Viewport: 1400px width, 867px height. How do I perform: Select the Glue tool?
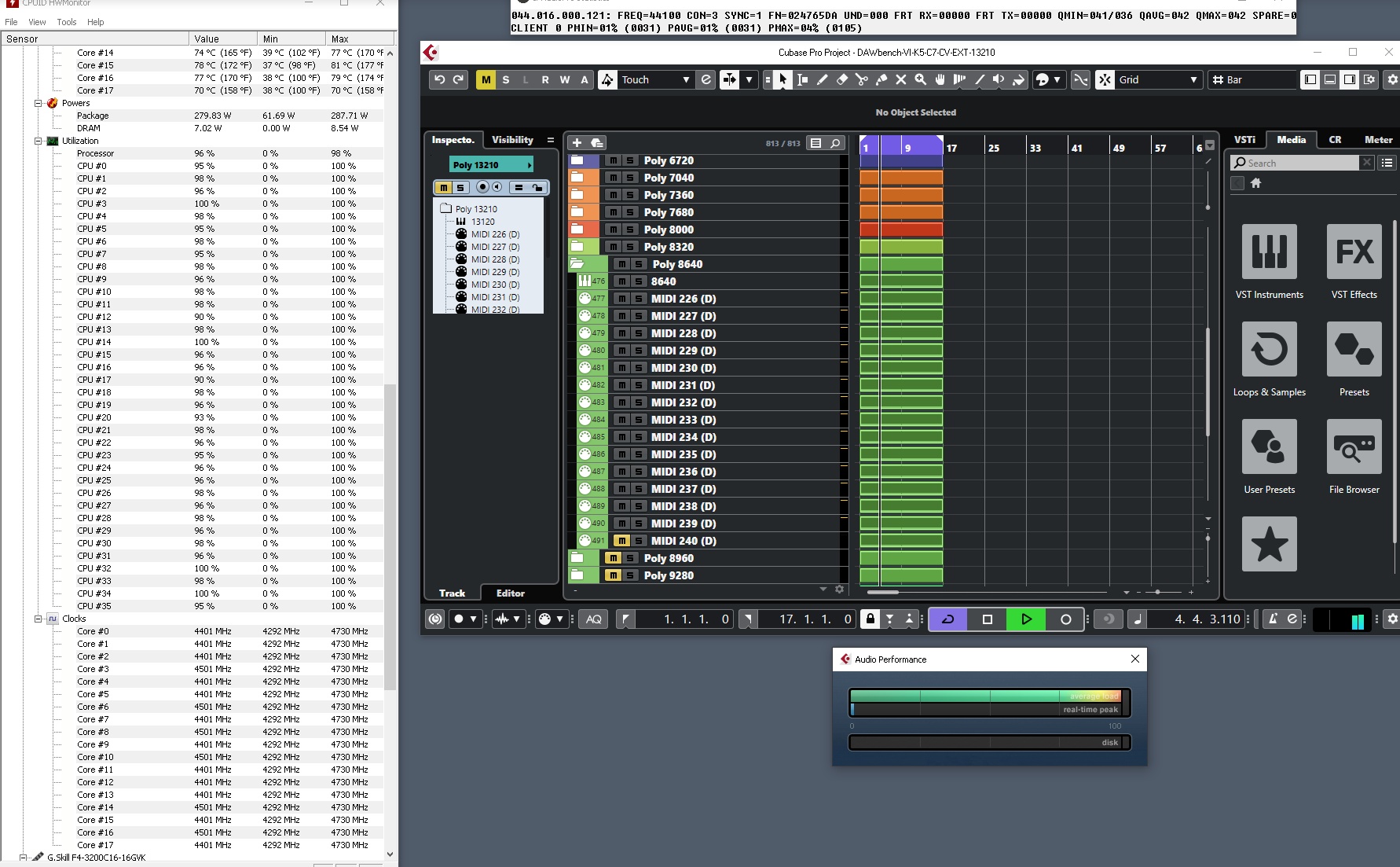[x=881, y=79]
